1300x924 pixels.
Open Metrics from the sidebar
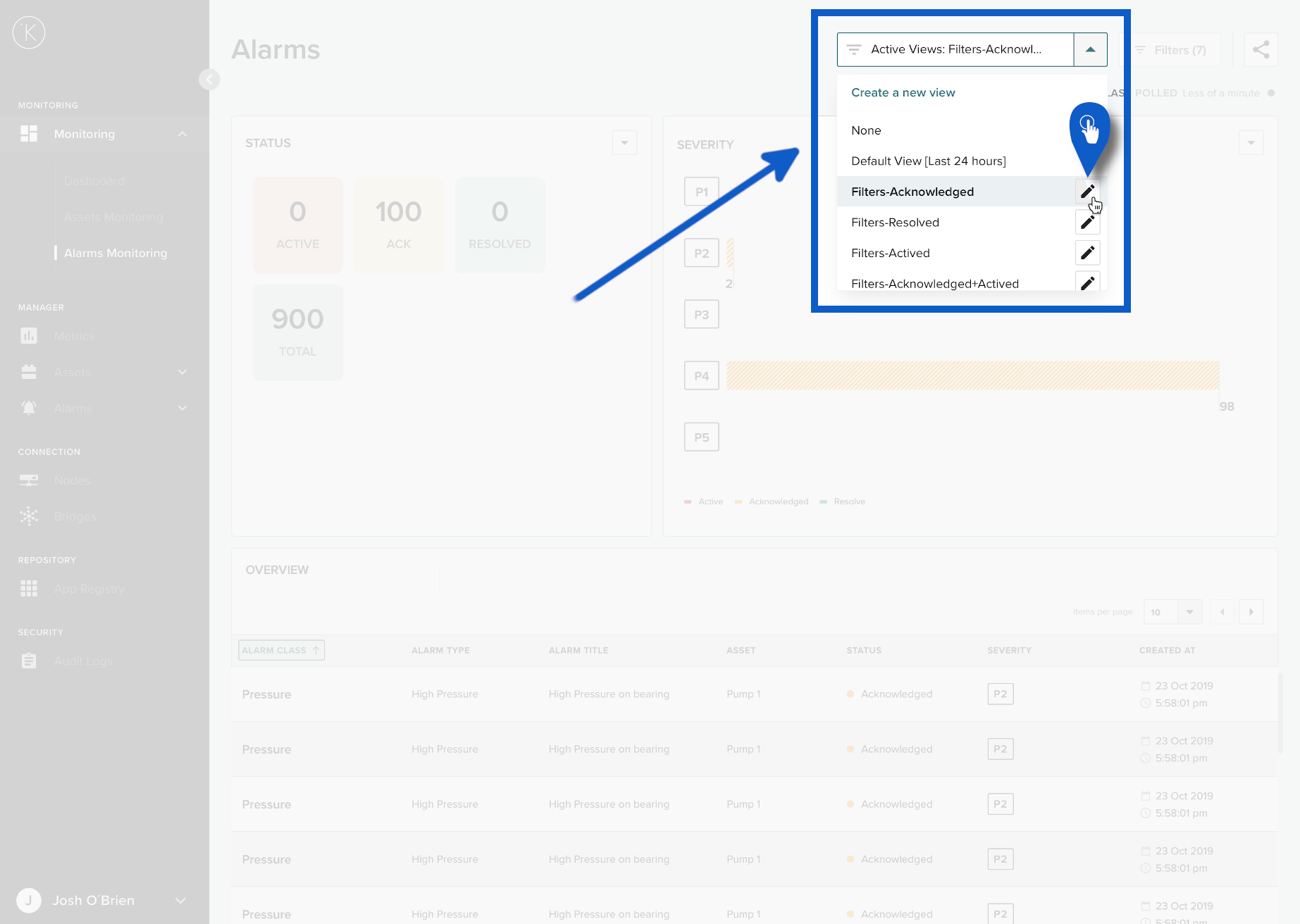pos(73,337)
